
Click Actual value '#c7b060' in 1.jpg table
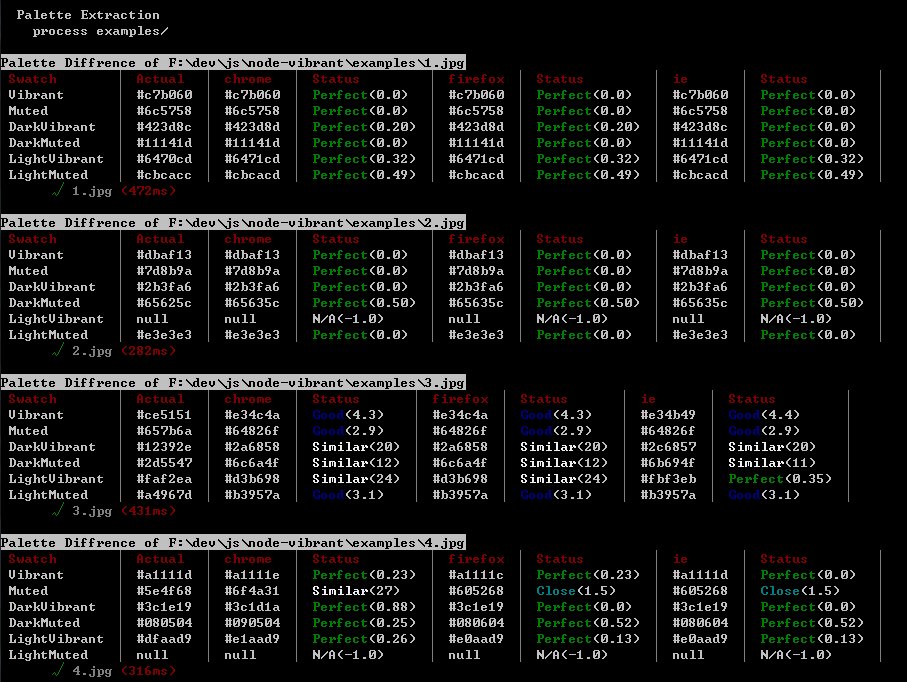[164, 95]
